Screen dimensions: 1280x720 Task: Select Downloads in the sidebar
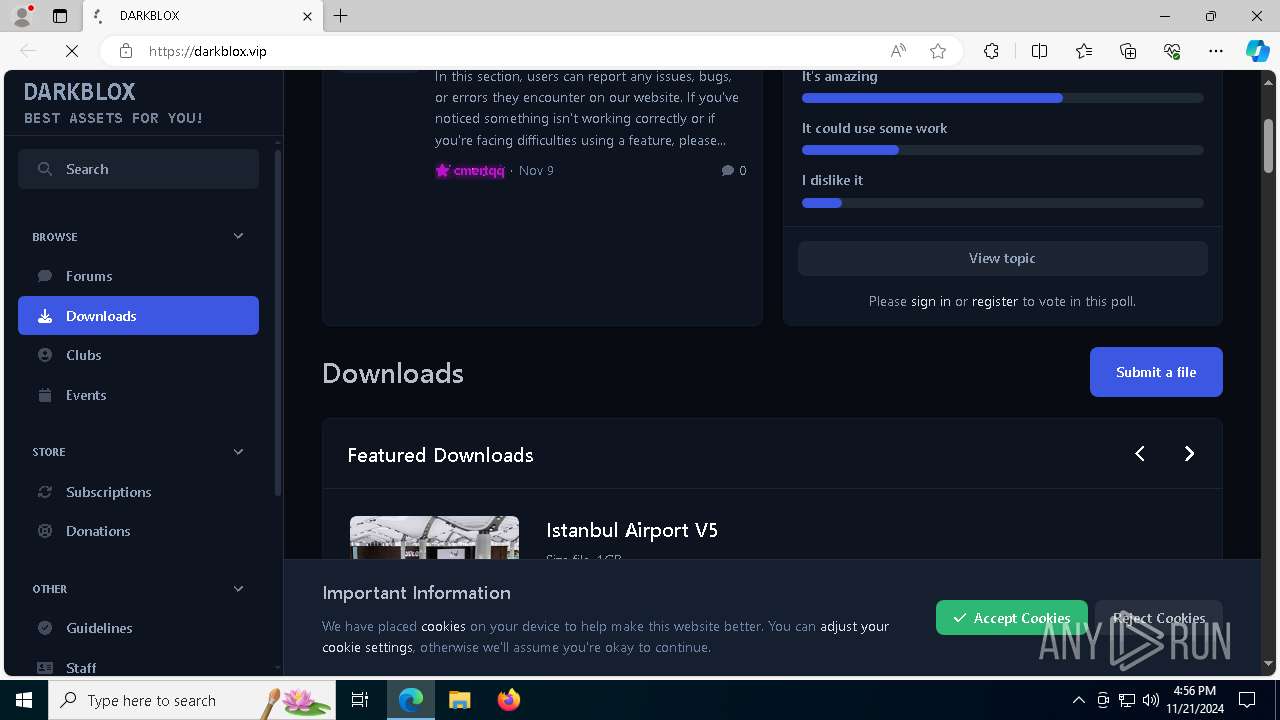(x=138, y=316)
